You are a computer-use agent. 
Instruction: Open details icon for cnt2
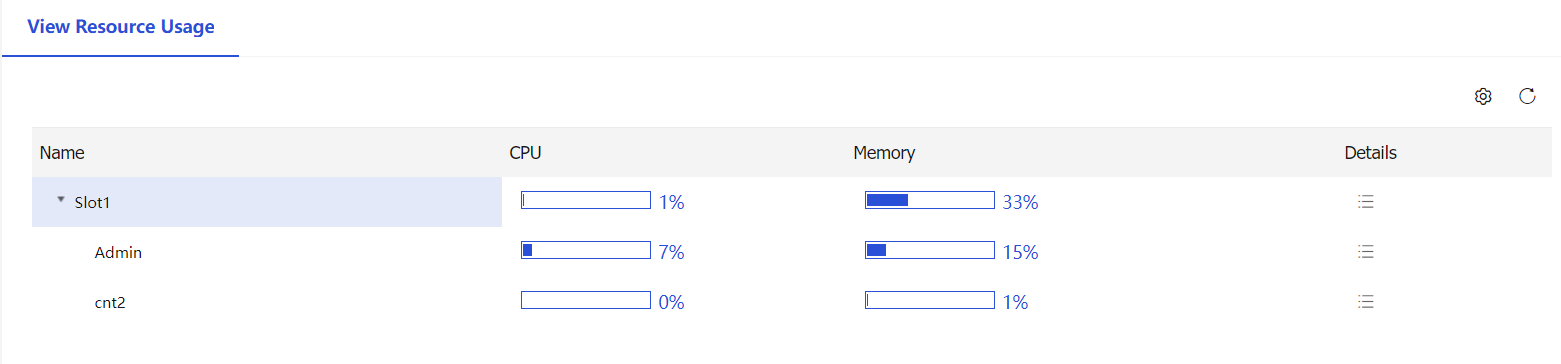click(x=1366, y=301)
